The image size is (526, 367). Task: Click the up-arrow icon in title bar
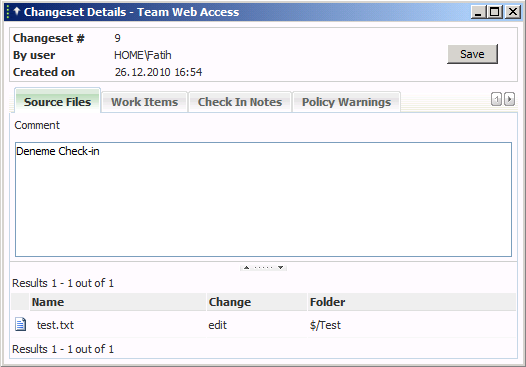coord(16,11)
